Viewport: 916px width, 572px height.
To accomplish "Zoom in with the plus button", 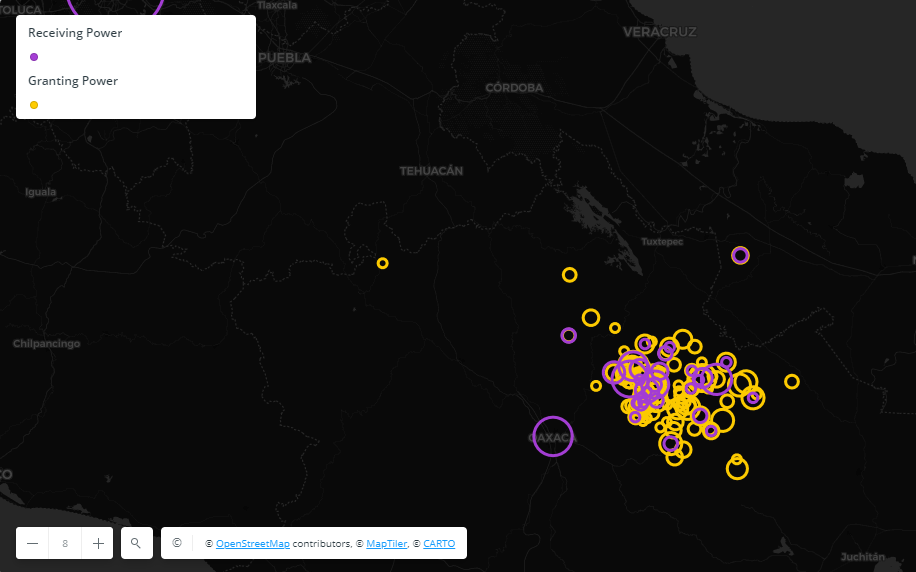I will pos(98,543).
